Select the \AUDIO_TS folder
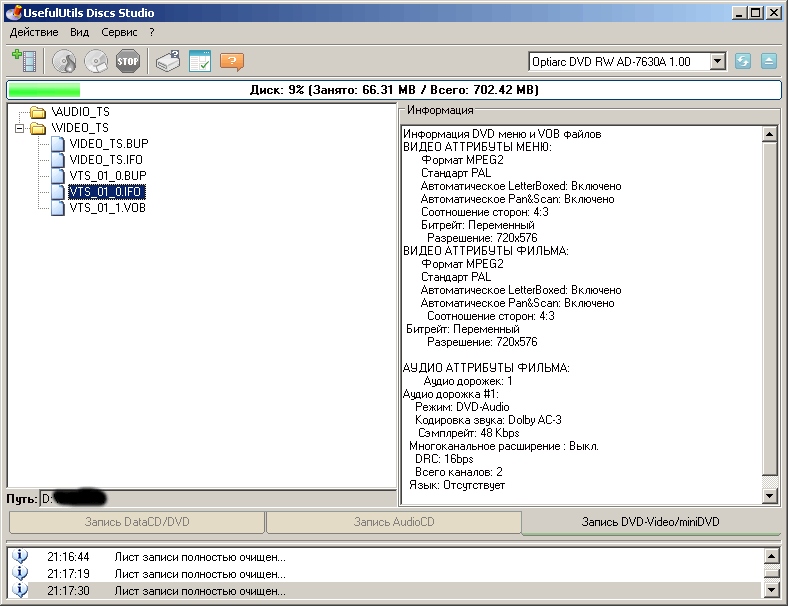788x606 pixels. 80,112
